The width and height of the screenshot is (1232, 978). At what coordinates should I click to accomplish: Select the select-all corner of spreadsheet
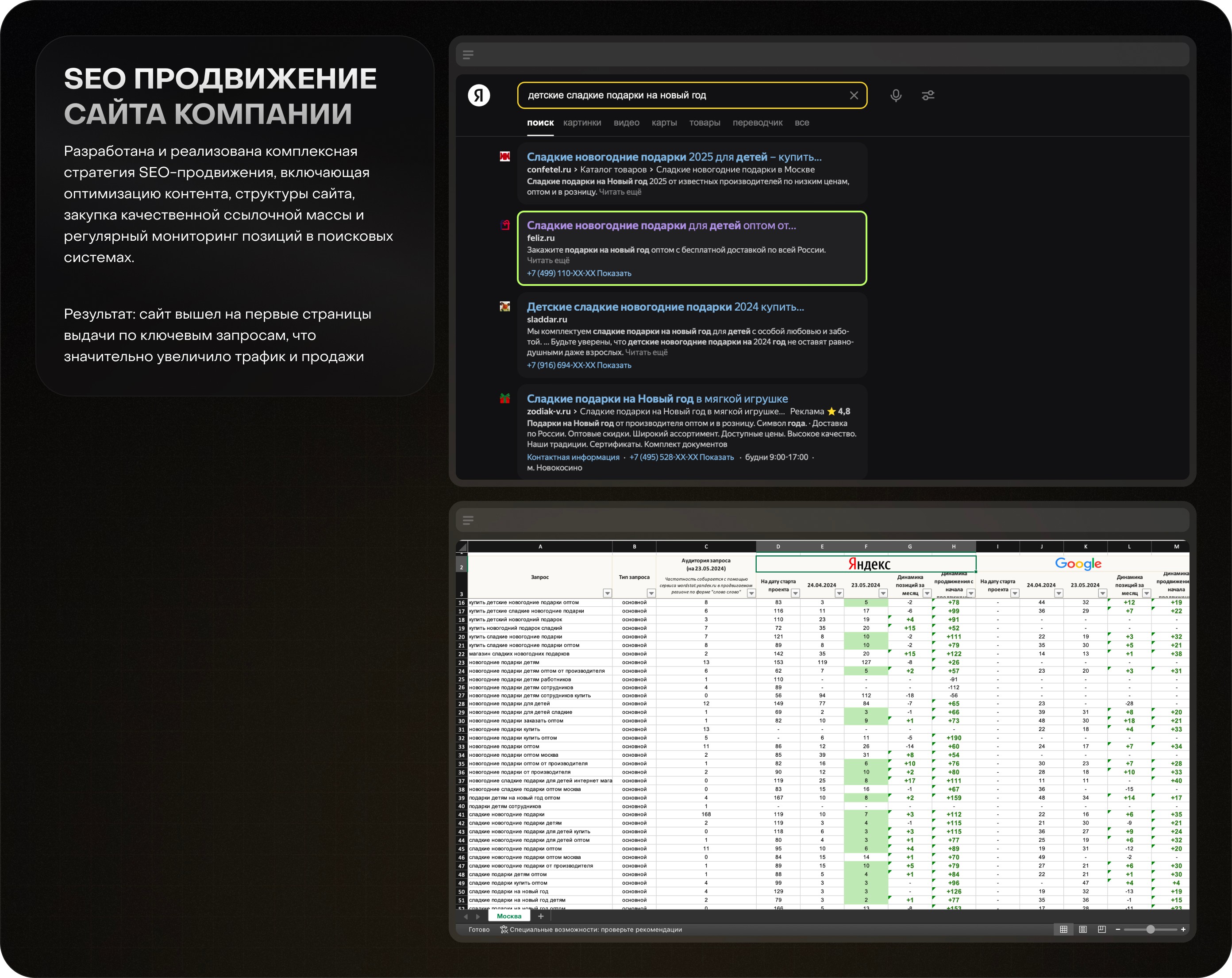pyautogui.click(x=462, y=547)
